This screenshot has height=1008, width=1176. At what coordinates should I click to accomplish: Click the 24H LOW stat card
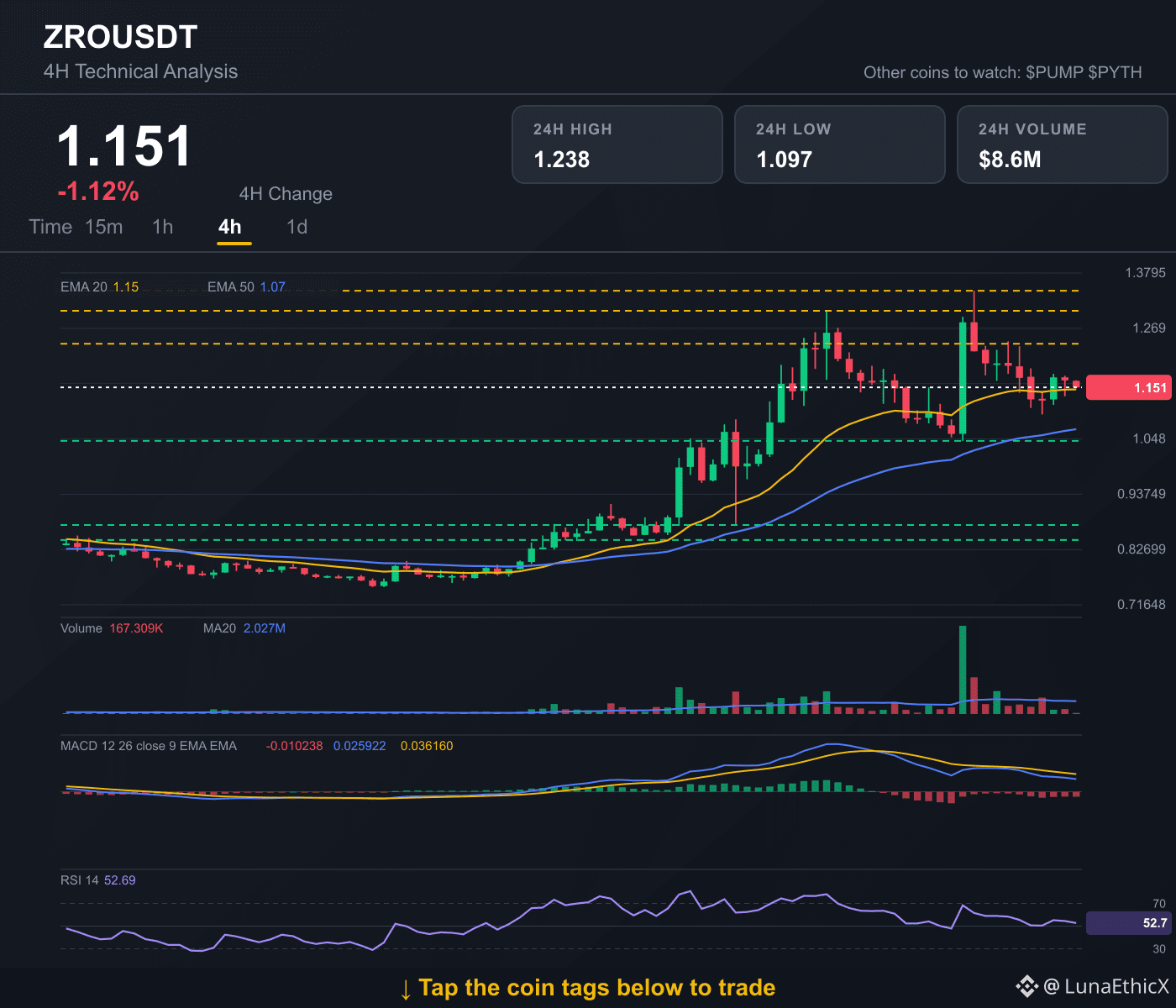(x=840, y=144)
